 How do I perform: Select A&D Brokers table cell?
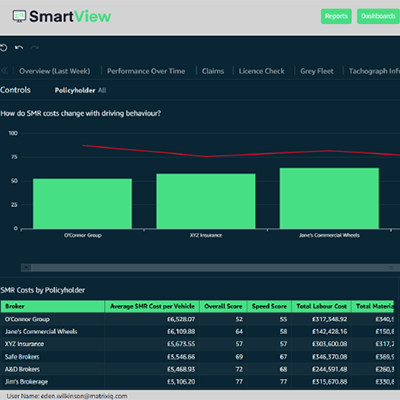pyautogui.click(x=22, y=369)
